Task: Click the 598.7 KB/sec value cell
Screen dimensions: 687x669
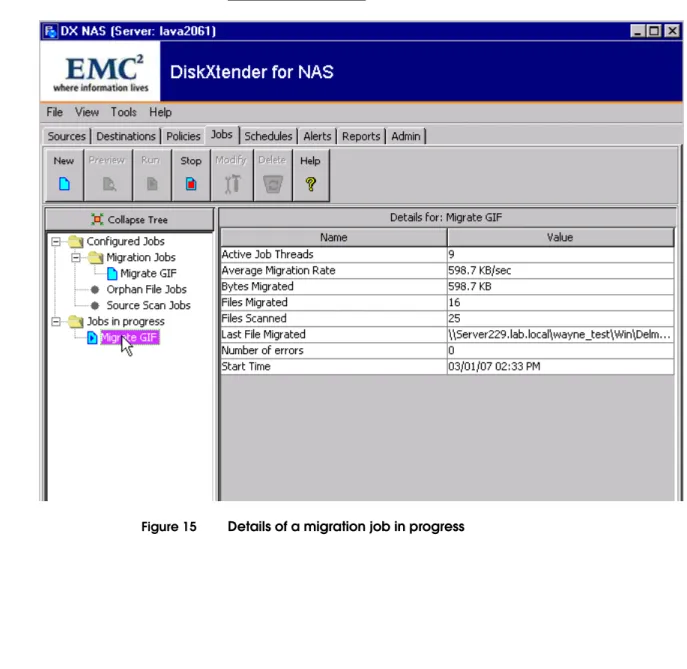Action: (560, 270)
